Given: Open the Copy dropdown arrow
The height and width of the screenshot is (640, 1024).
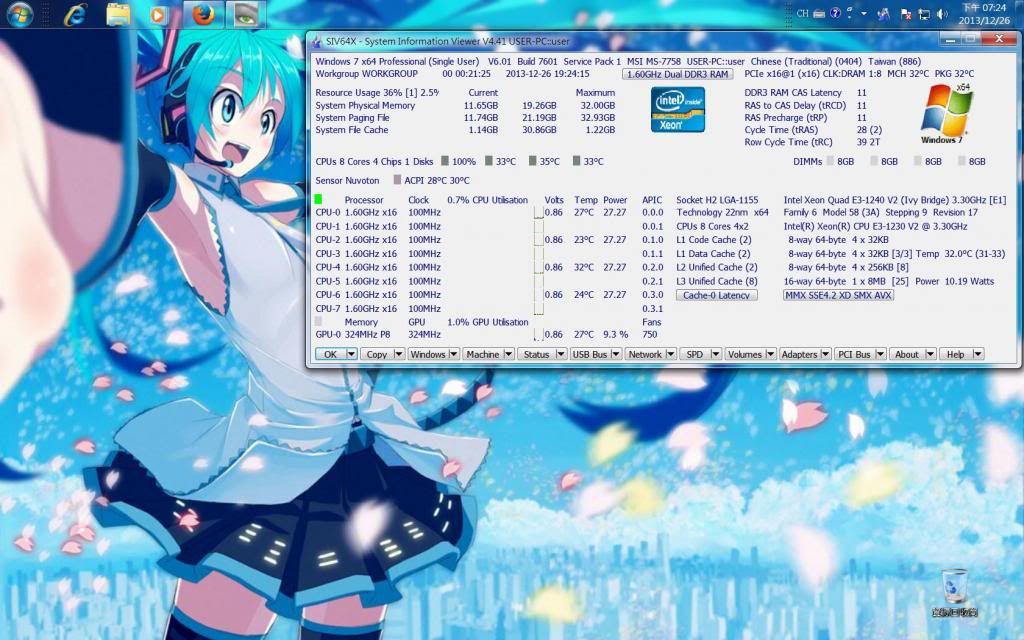Looking at the screenshot, I should 399,354.
